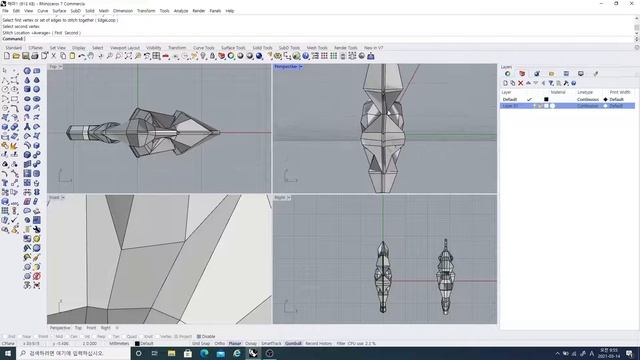The image size is (640, 360).
Task: Click the blue sphere Render icon in toolbar
Action: point(259,56)
